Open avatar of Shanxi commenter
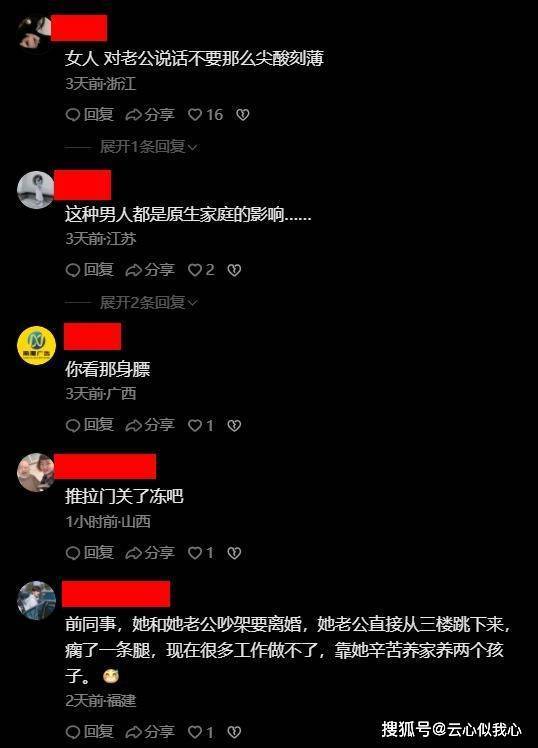The height and width of the screenshot is (748, 538). [35, 472]
